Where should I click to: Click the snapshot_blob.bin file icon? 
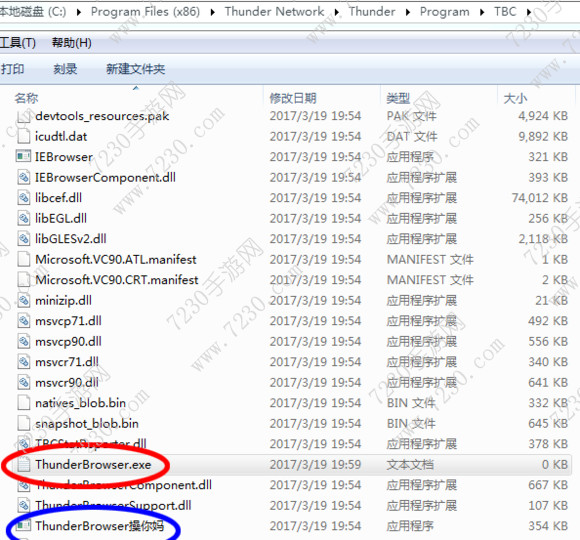(24, 423)
